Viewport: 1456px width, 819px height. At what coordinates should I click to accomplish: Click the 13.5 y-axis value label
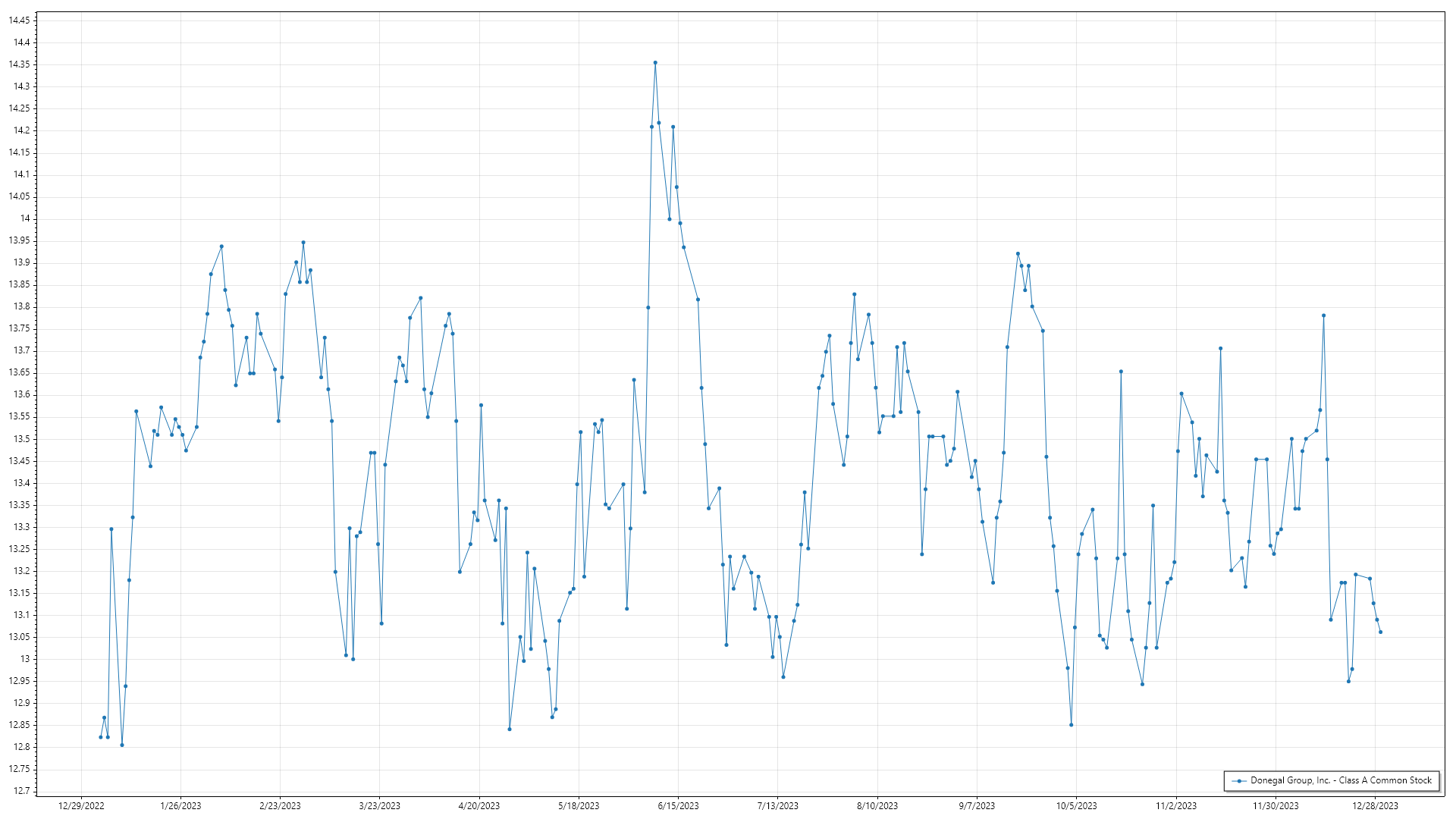point(21,439)
